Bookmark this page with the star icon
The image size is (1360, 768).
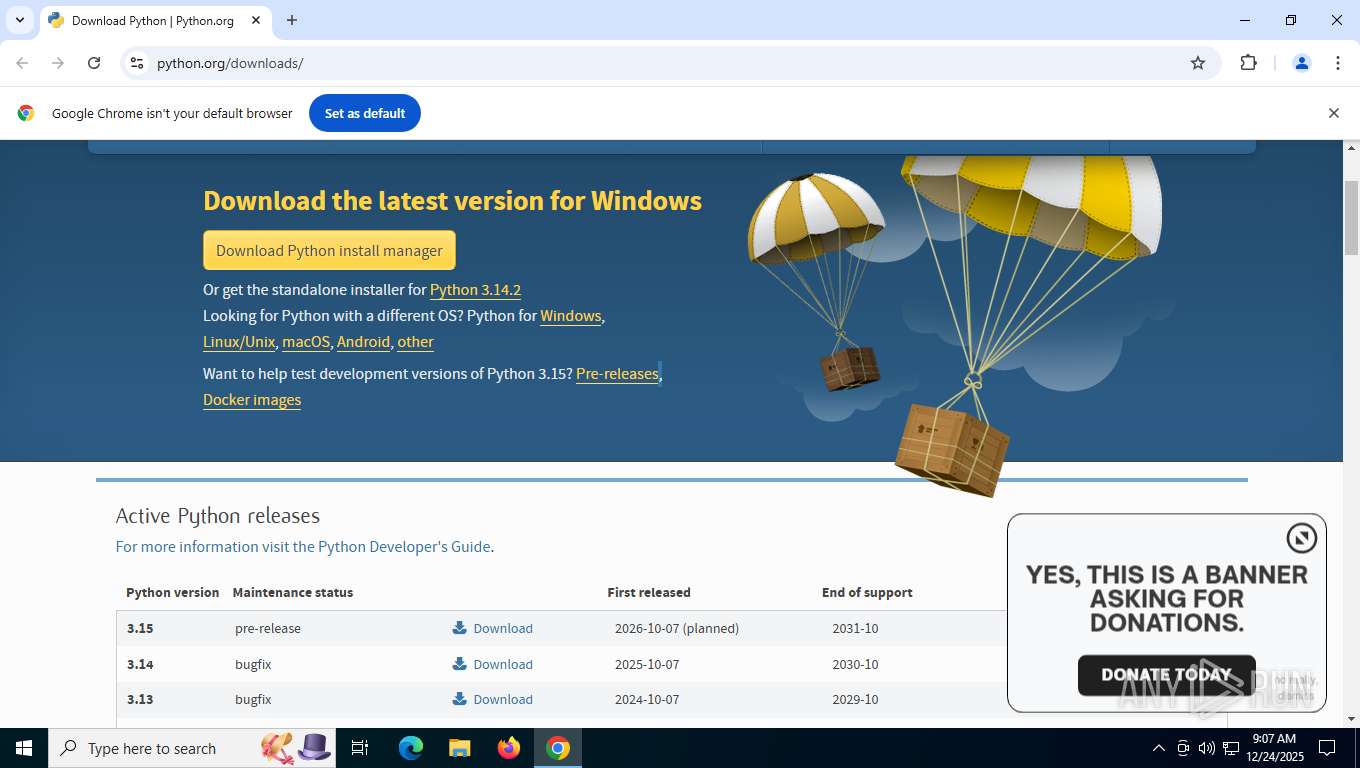[x=1198, y=63]
